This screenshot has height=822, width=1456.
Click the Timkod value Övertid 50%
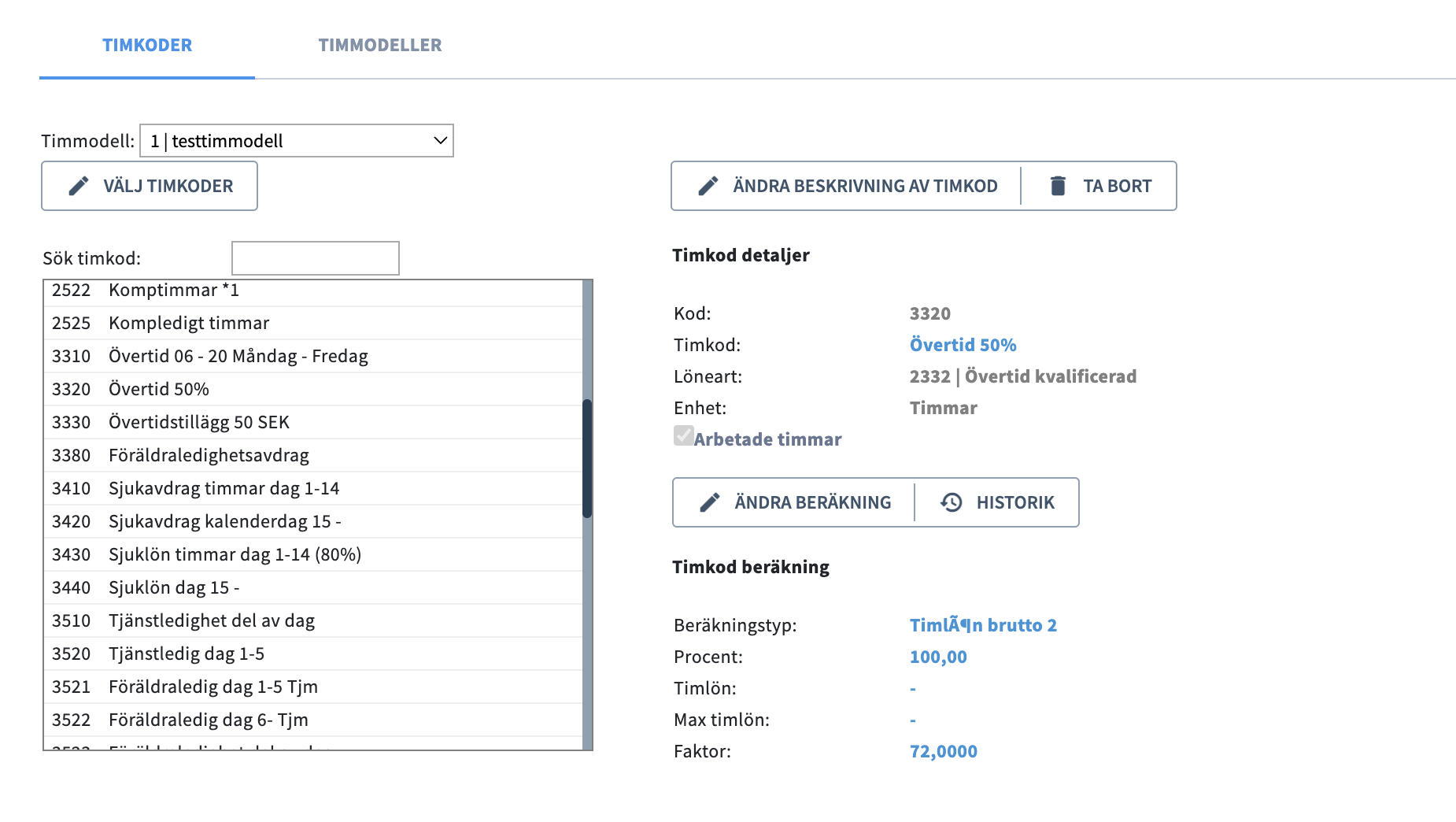point(963,345)
